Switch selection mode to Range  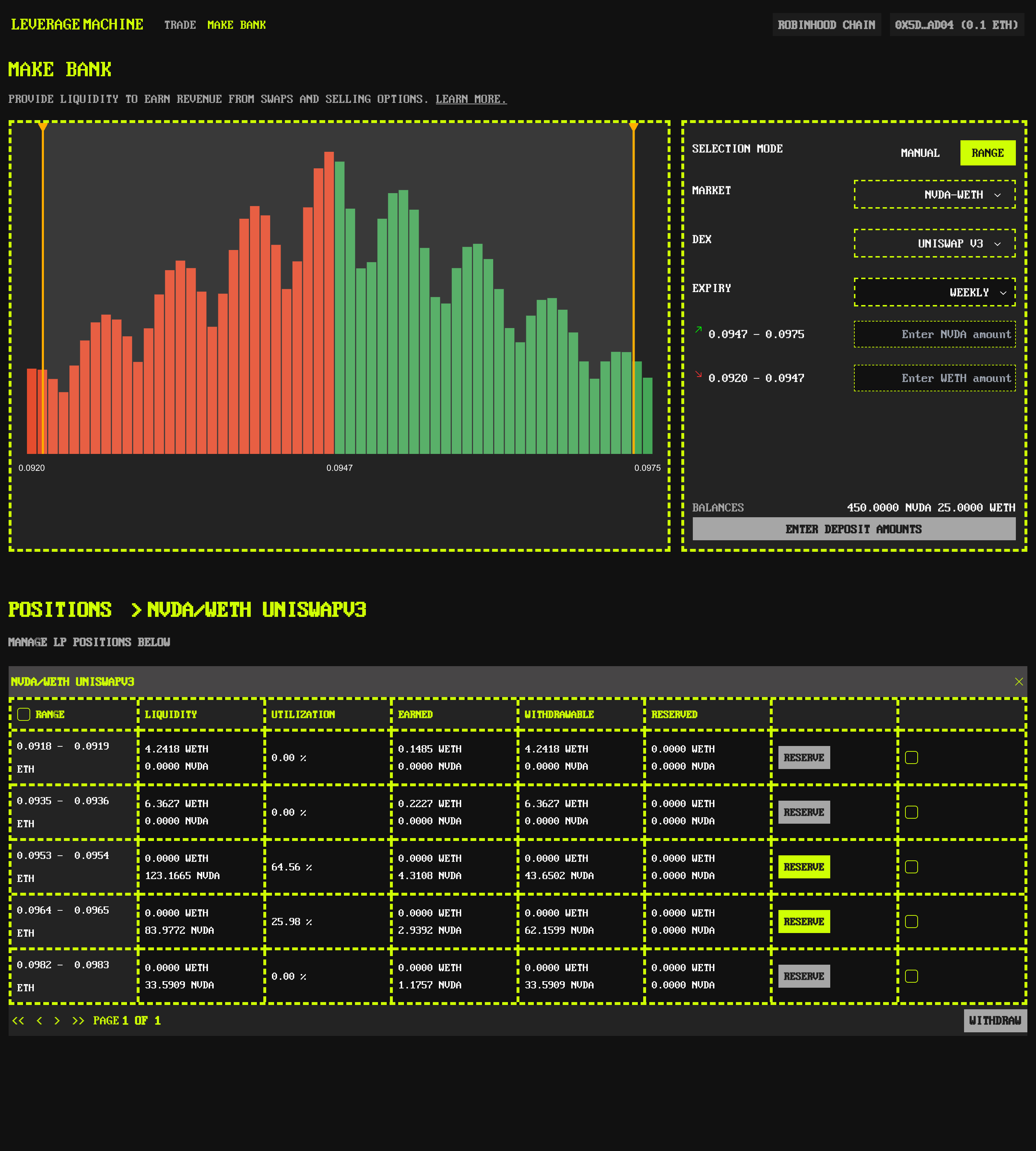point(987,153)
